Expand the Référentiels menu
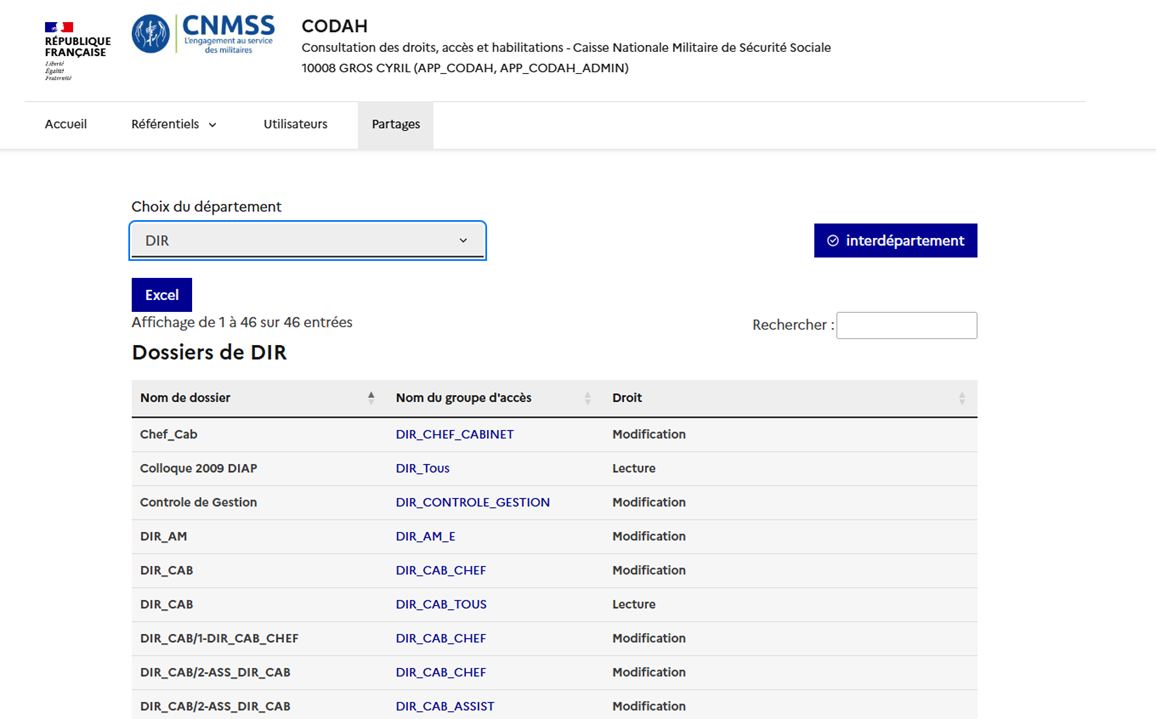The width and height of the screenshot is (1156, 719). pyautogui.click(x=174, y=124)
